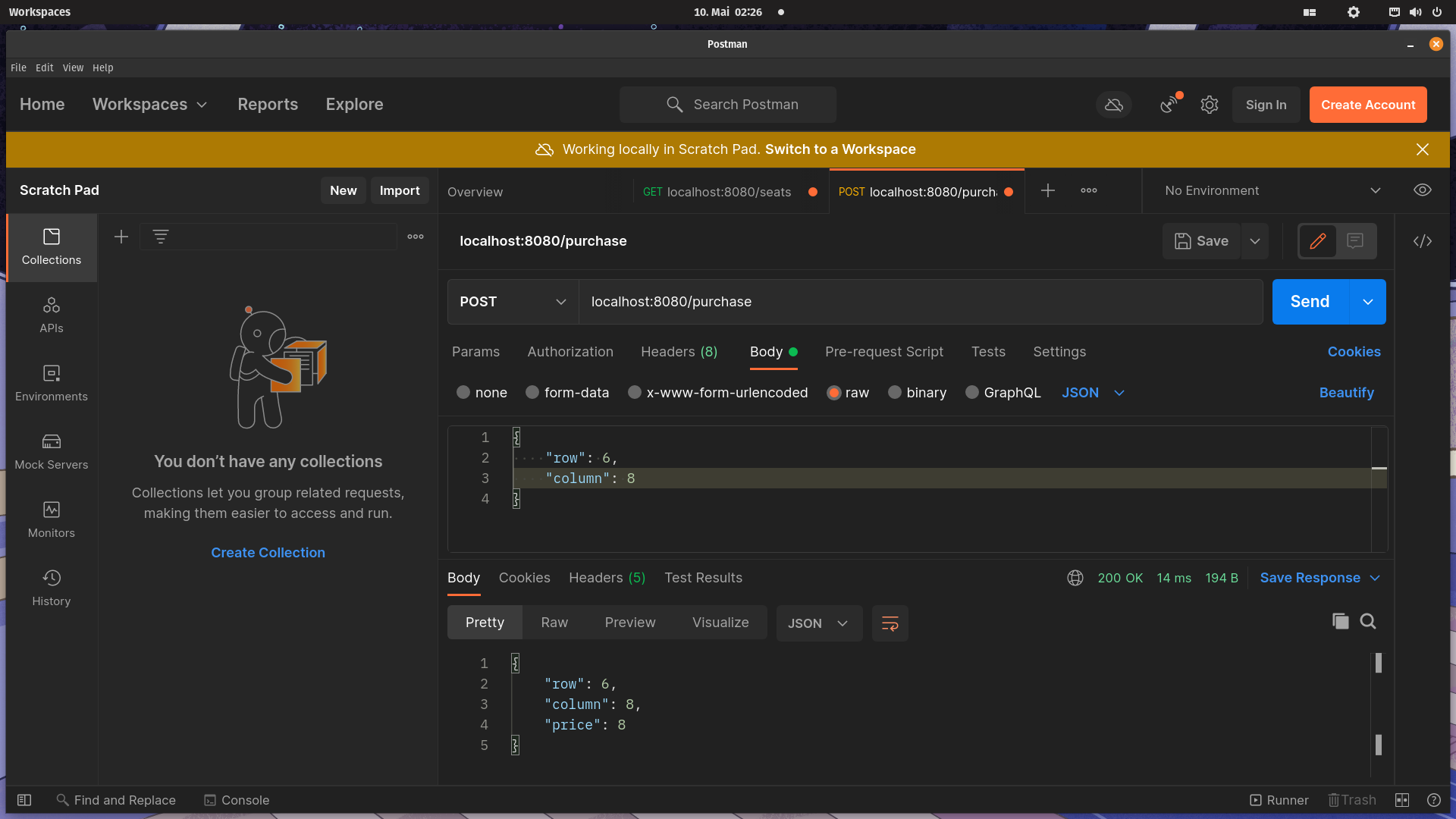Select the form-data body option
Image resolution: width=1456 pixels, height=819 pixels.
[x=532, y=393]
